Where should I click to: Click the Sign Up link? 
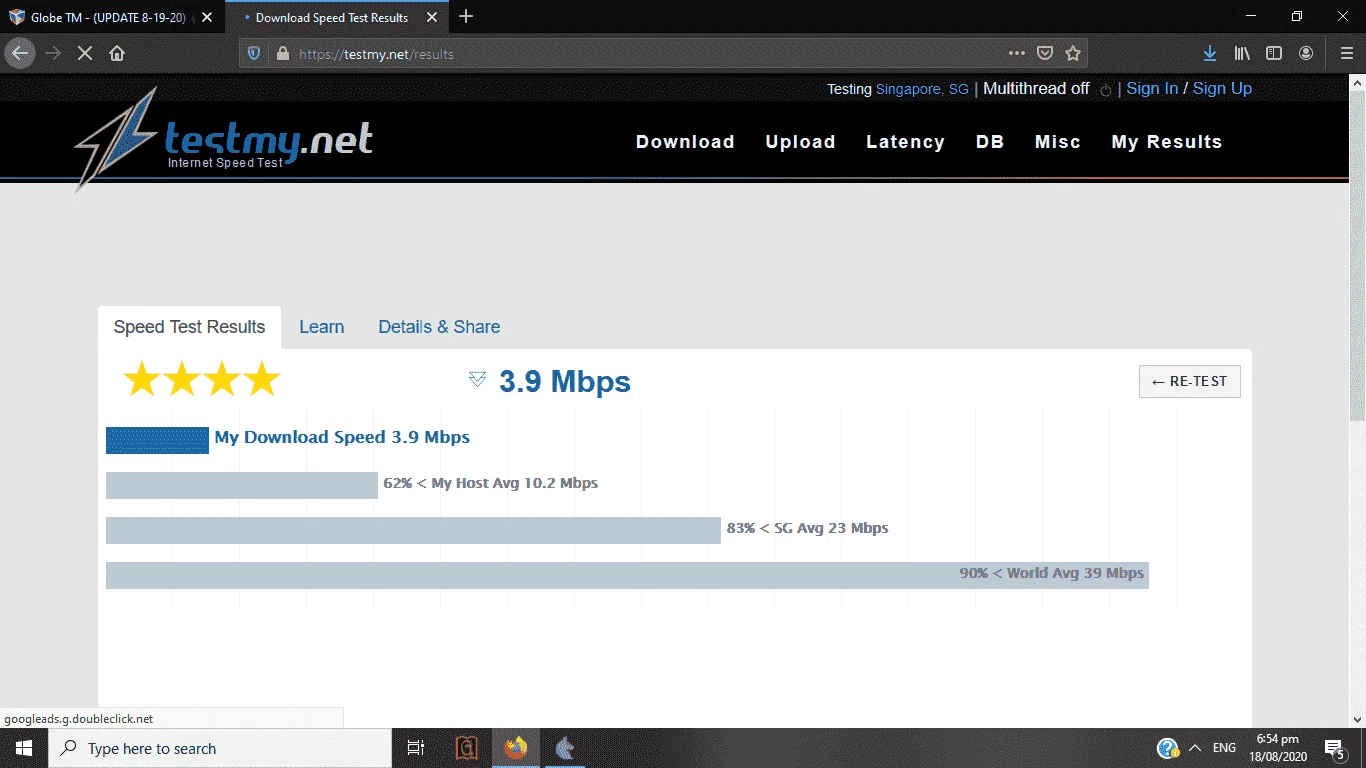1222,89
